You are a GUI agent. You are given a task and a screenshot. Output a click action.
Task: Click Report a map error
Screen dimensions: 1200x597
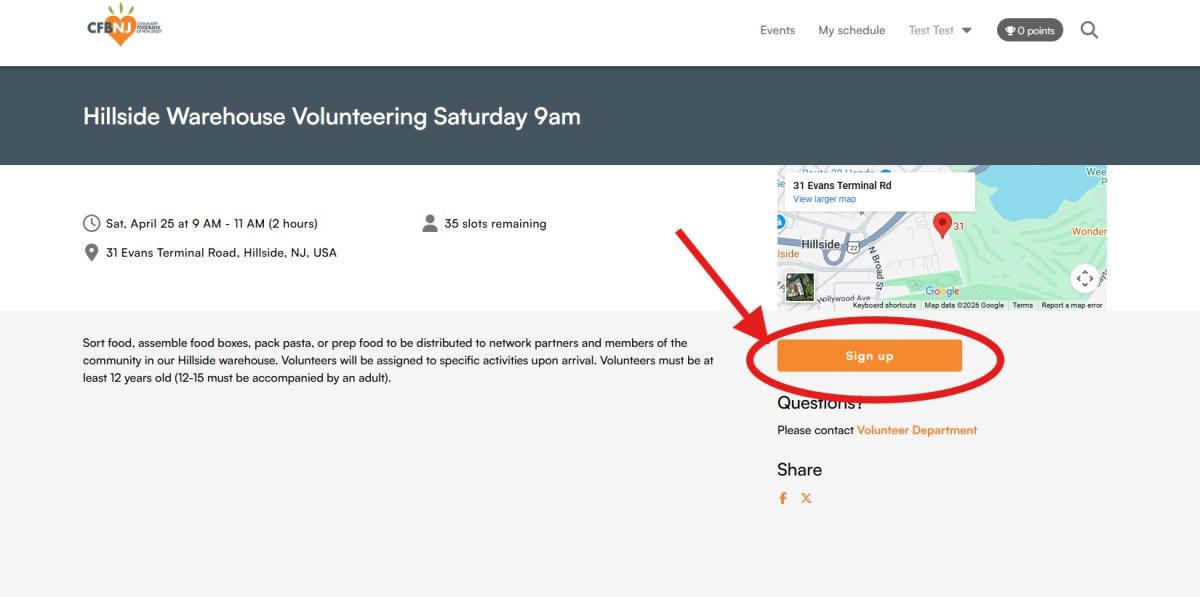tap(1071, 305)
